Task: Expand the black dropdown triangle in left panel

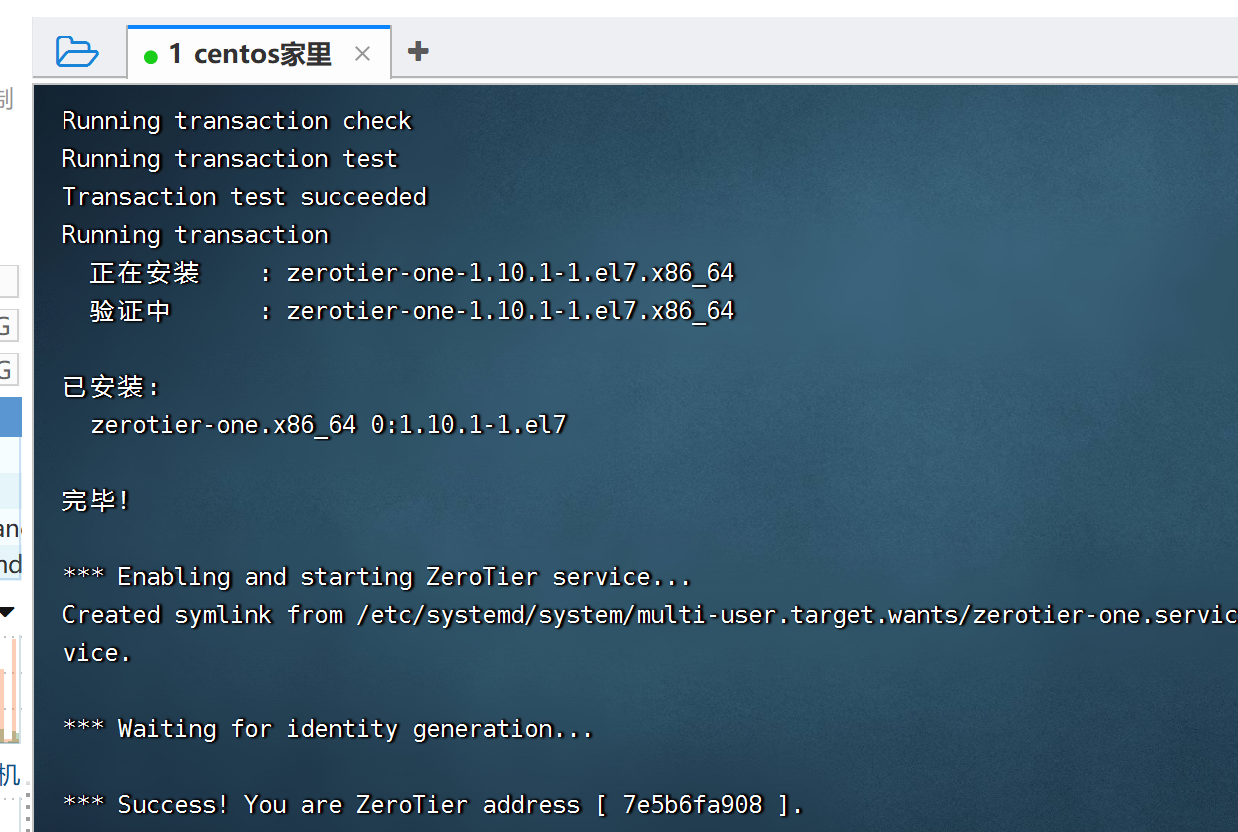Action: pos(7,612)
